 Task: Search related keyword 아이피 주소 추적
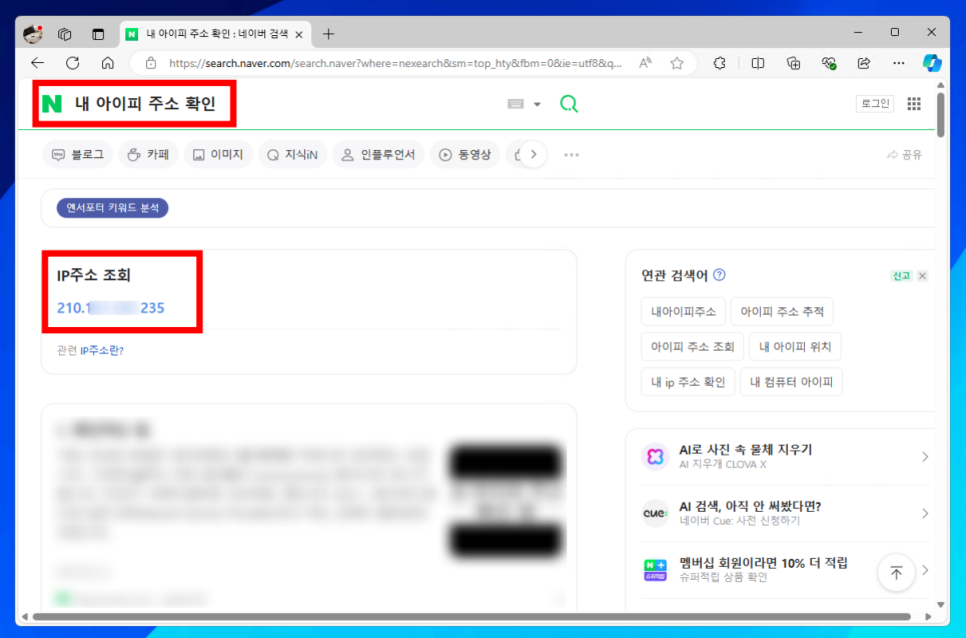coord(782,312)
